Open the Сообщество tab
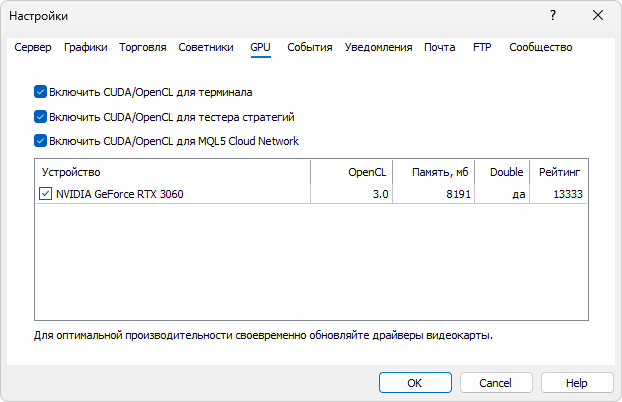This screenshot has width=622, height=402. tap(540, 47)
